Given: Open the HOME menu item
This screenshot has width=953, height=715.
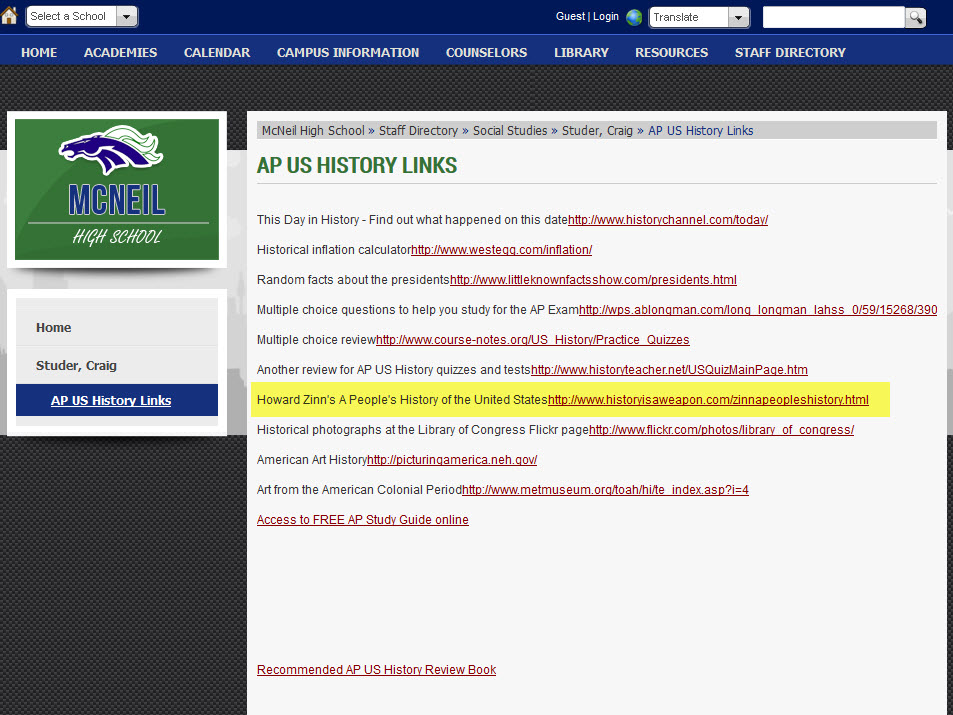Looking at the screenshot, I should click(39, 52).
